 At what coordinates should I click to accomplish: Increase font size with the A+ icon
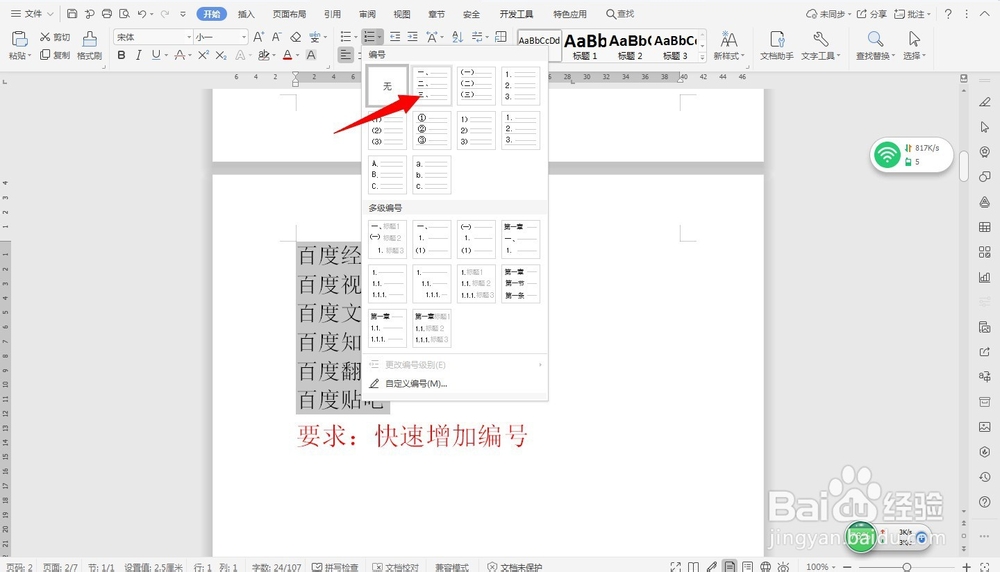pyautogui.click(x=258, y=37)
